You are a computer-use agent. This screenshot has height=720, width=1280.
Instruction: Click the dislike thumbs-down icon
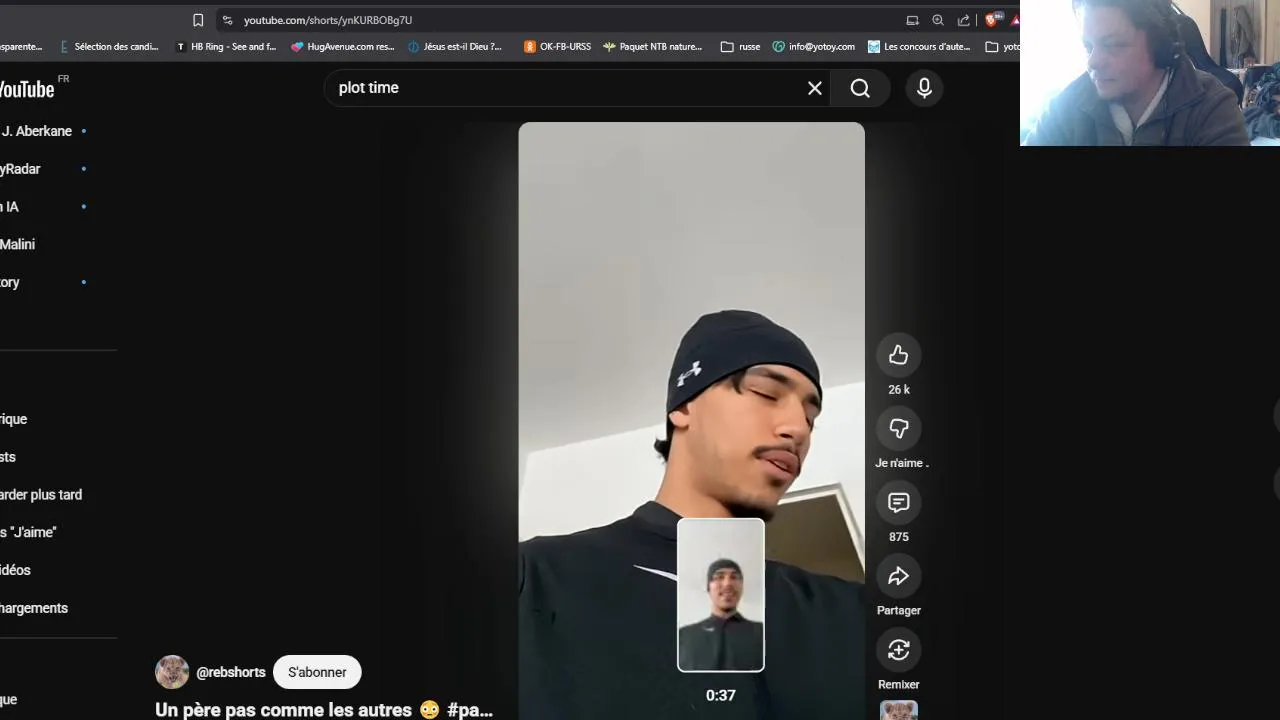pyautogui.click(x=898, y=429)
